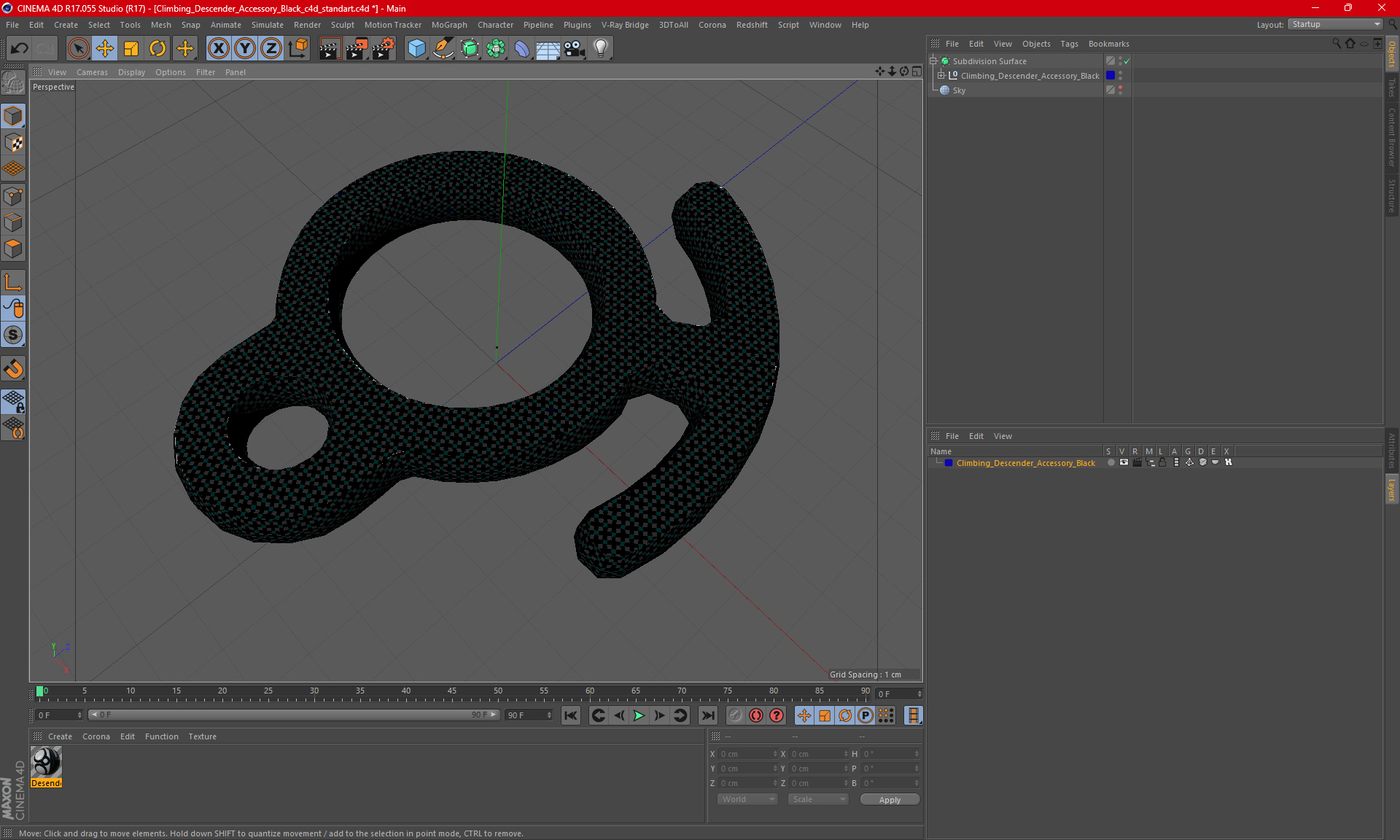Open the material manager Texture menu
Viewport: 1400px width, 840px height.
click(x=202, y=736)
